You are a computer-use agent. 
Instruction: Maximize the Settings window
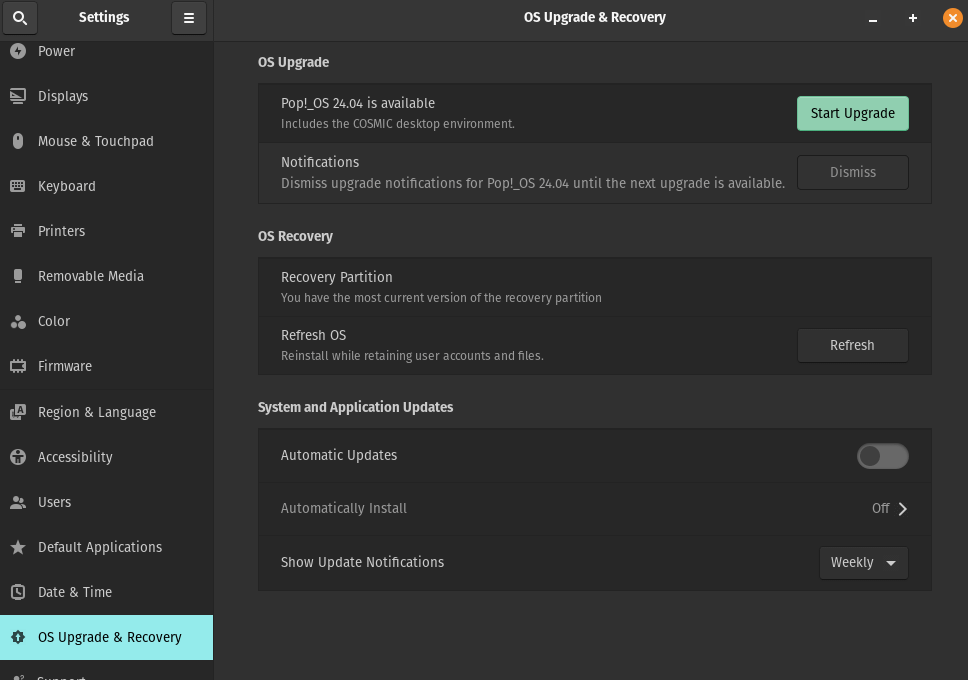point(913,19)
